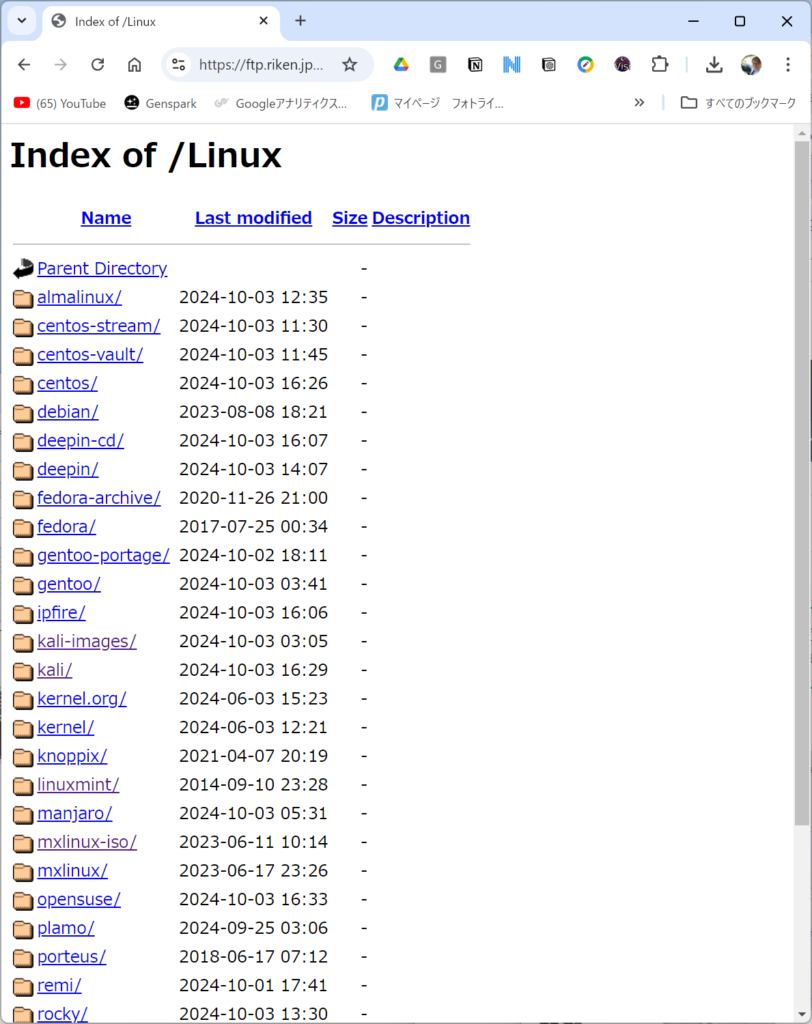Click the Extensions puzzle piece icon
The width and height of the screenshot is (812, 1024).
(x=659, y=64)
